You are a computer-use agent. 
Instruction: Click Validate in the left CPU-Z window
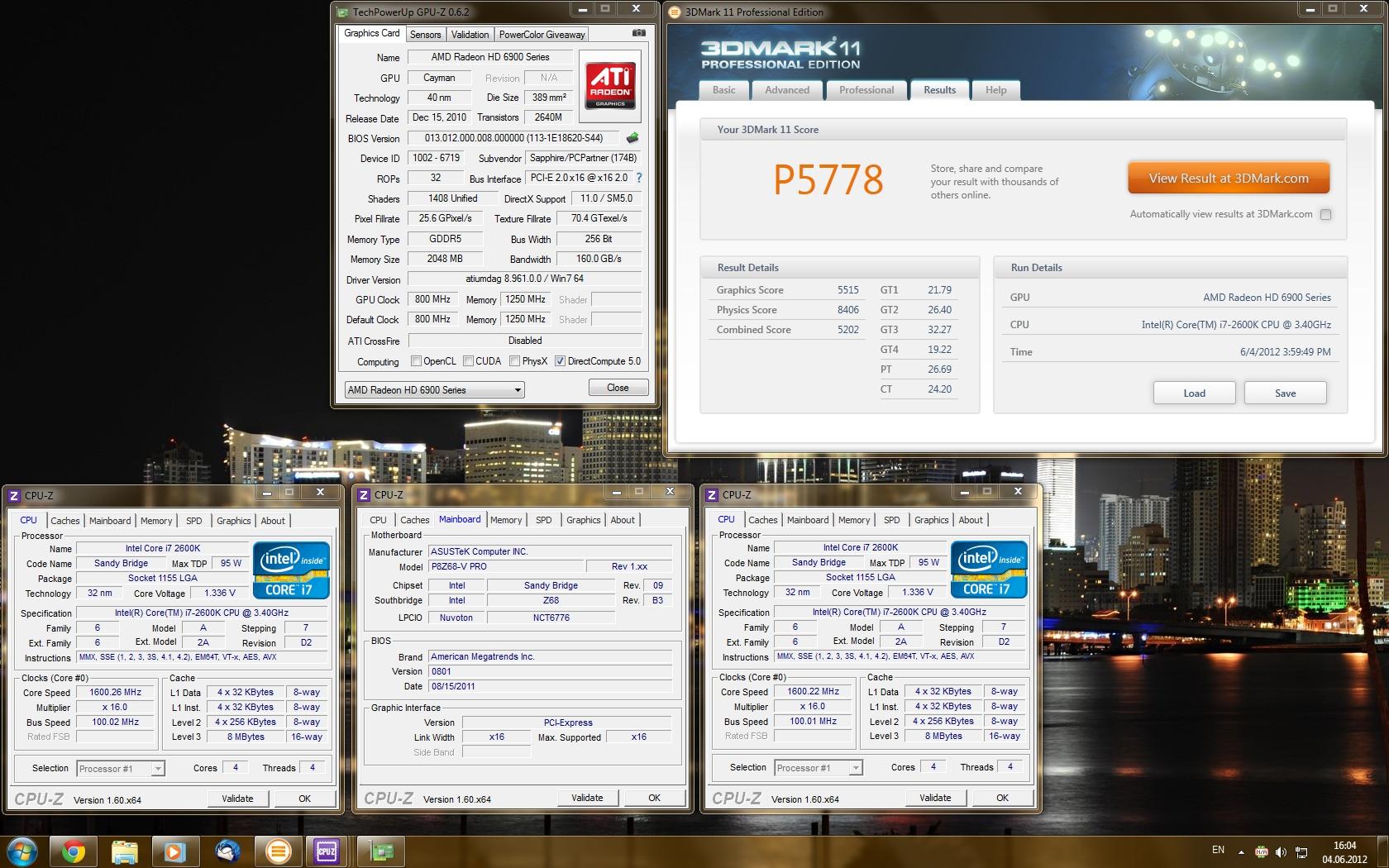[237, 799]
